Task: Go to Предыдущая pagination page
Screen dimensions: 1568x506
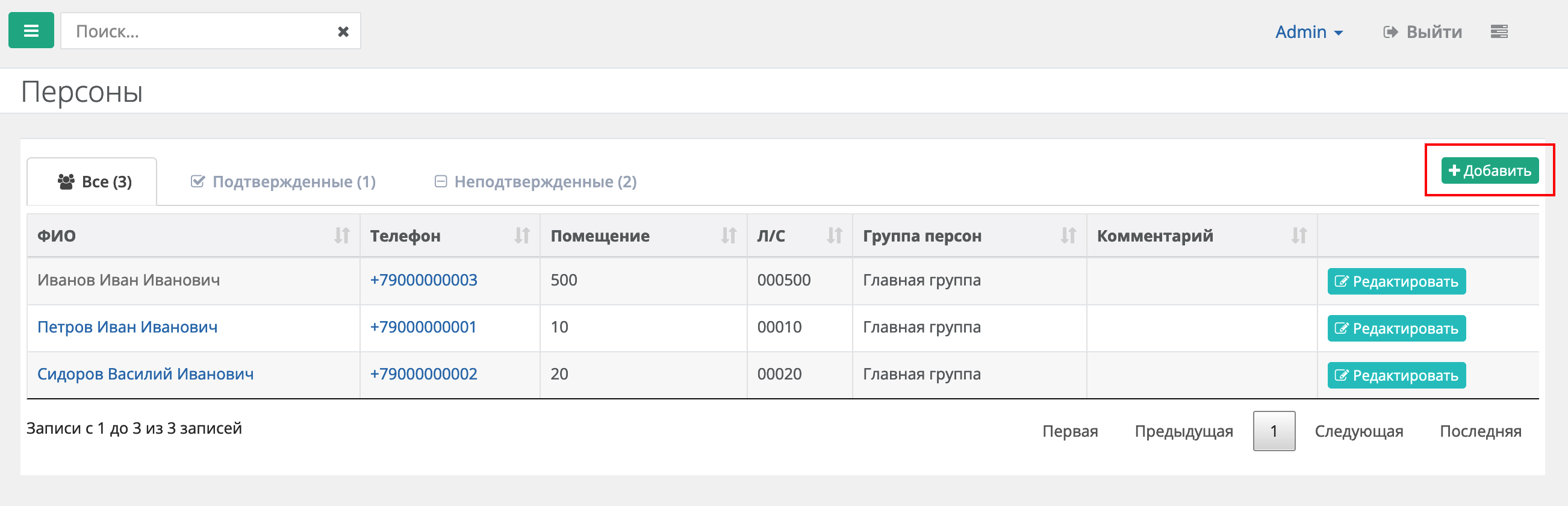Action: [1184, 431]
